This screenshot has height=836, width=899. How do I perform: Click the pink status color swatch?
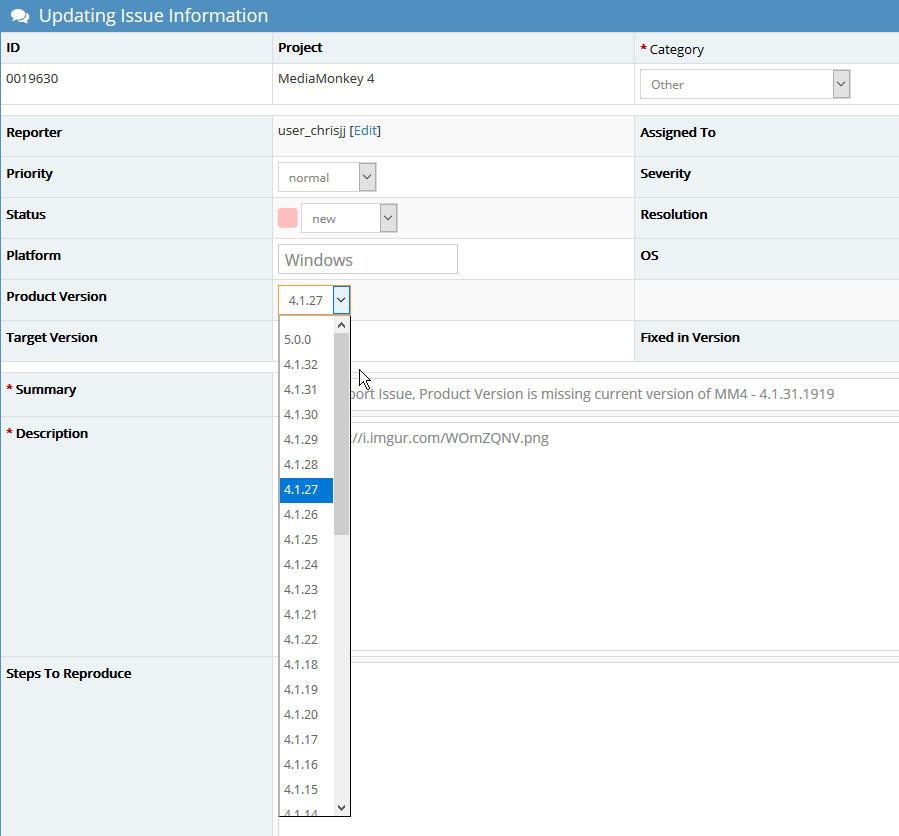pos(287,218)
